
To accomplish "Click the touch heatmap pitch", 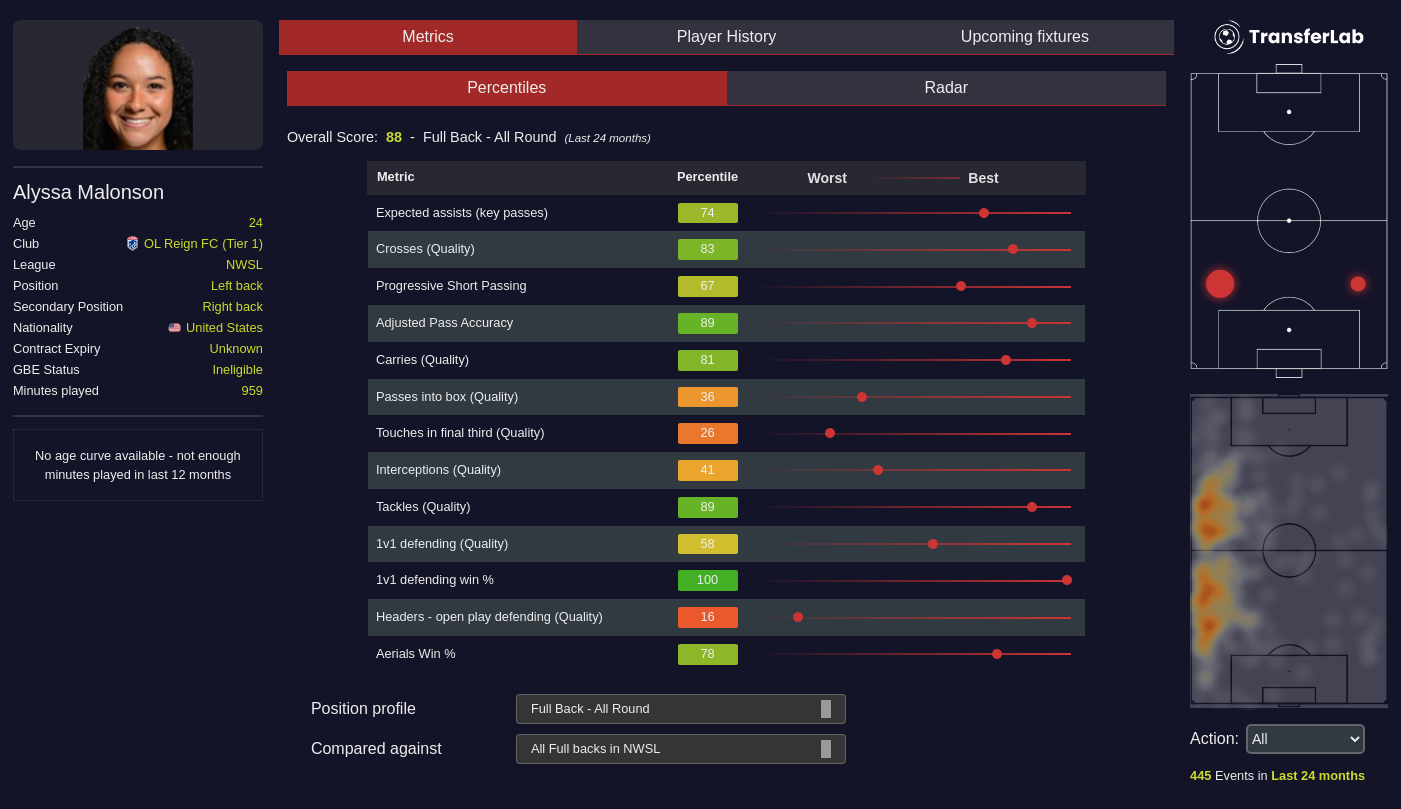I will (1288, 550).
